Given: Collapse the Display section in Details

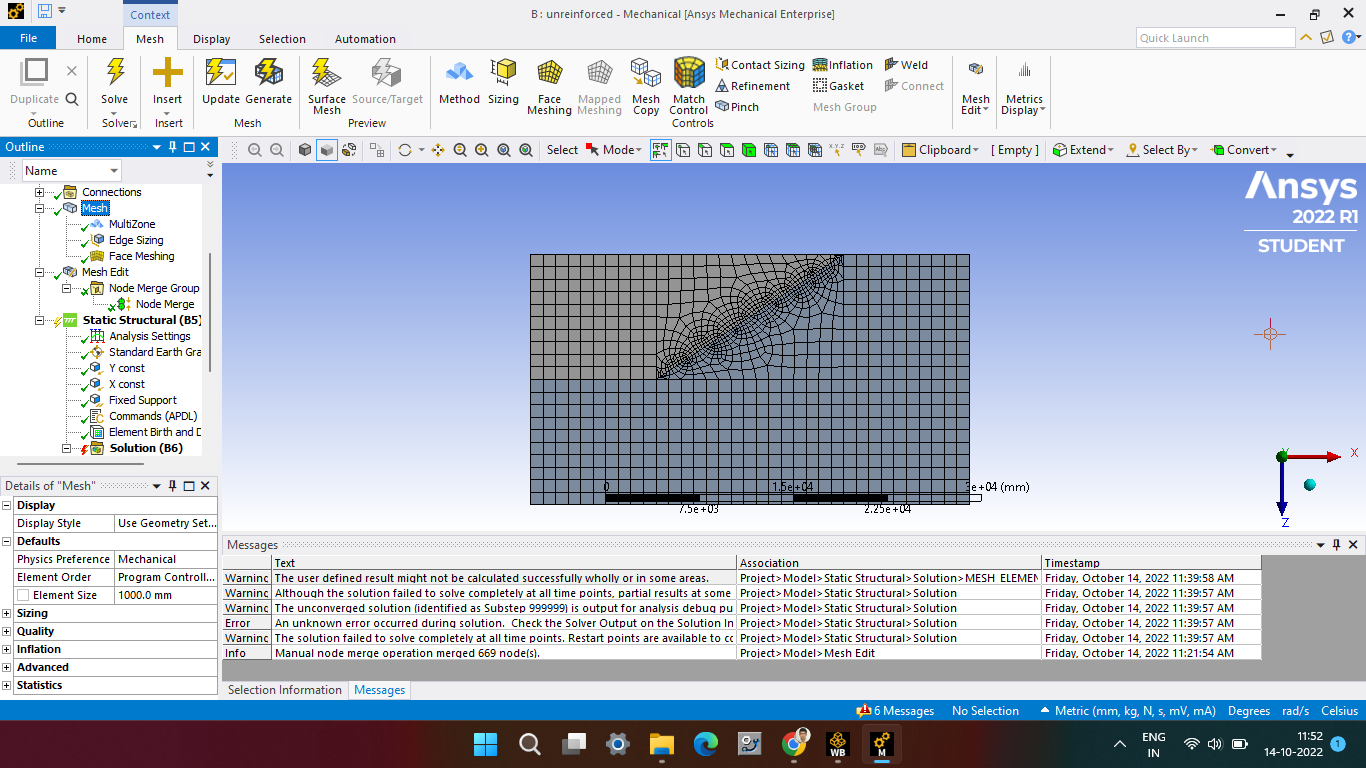Looking at the screenshot, I should click(x=7, y=506).
